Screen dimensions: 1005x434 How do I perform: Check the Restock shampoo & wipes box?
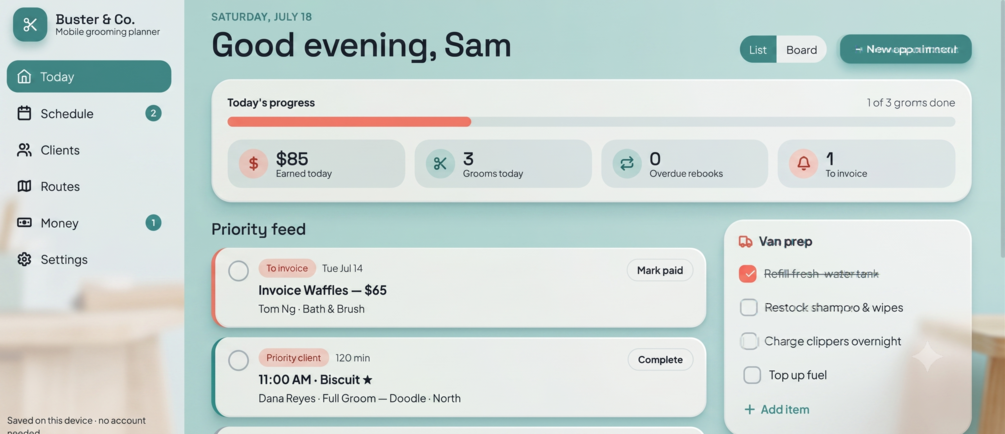(x=749, y=308)
